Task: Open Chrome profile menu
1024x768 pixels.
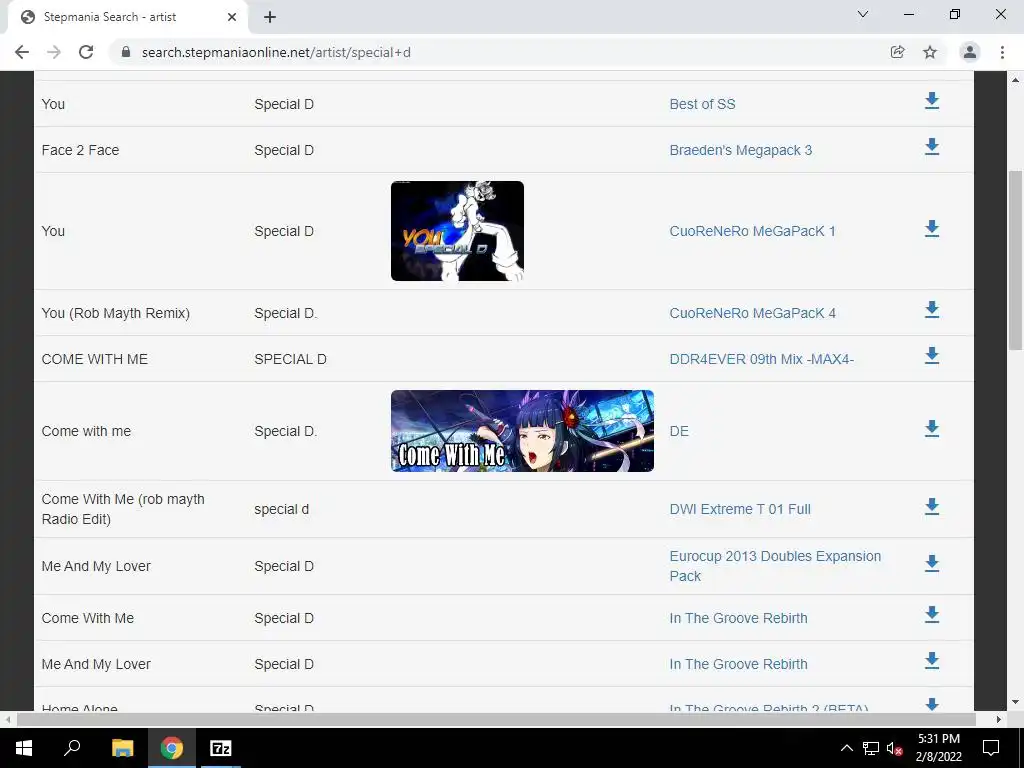Action: (x=970, y=52)
